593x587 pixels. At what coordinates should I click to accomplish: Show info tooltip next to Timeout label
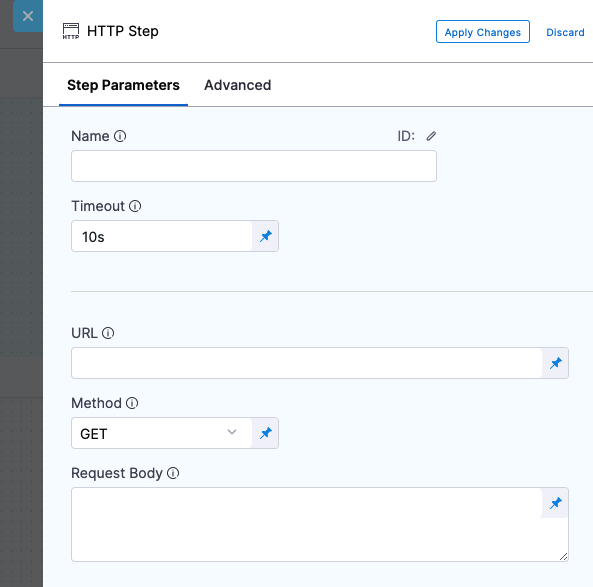[x=135, y=206]
